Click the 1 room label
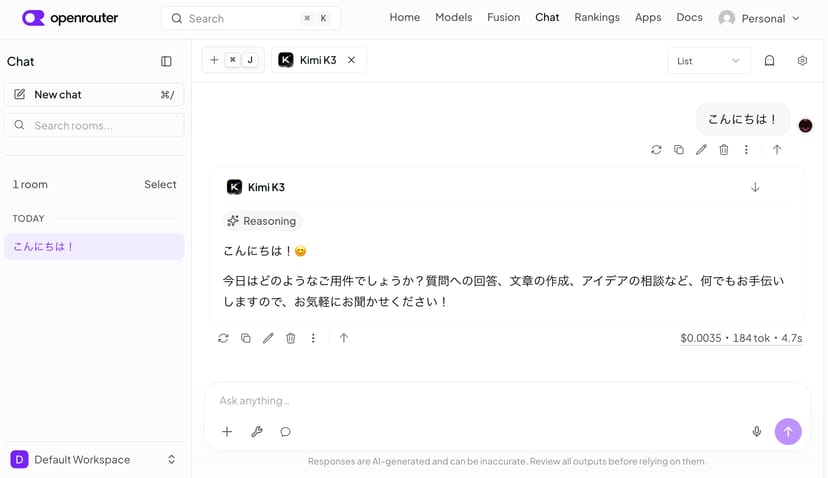This screenshot has height=478, width=828. pos(30,184)
